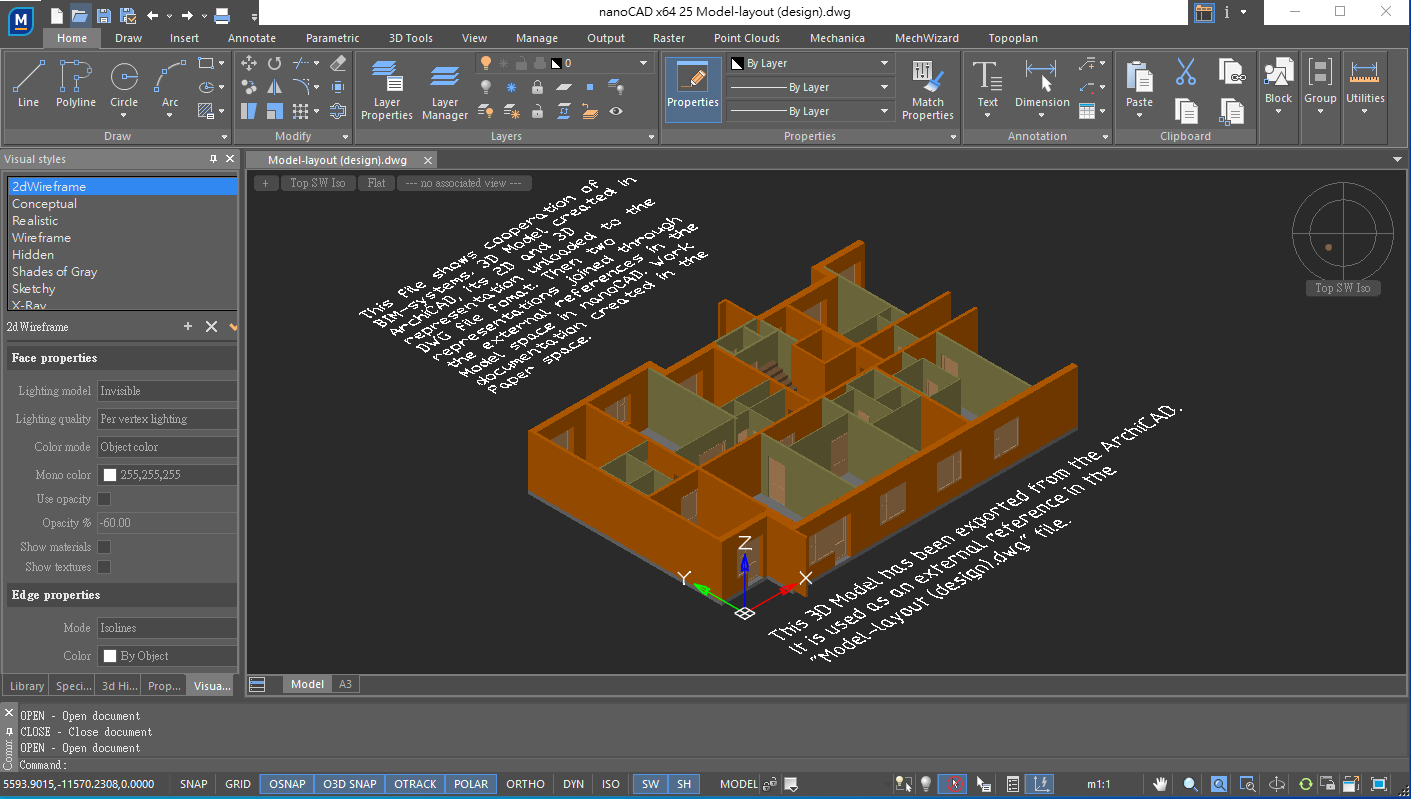
Task: Click the m1:1 scale button
Action: 1099,784
